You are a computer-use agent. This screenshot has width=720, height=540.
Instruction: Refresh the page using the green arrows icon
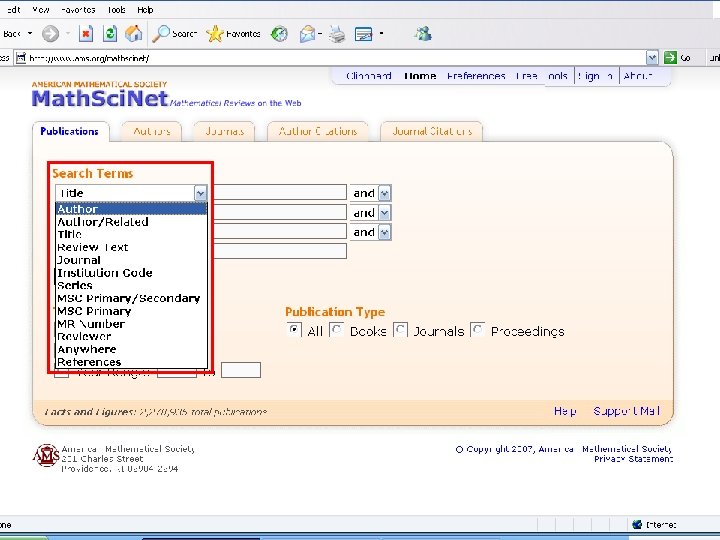pyautogui.click(x=110, y=34)
